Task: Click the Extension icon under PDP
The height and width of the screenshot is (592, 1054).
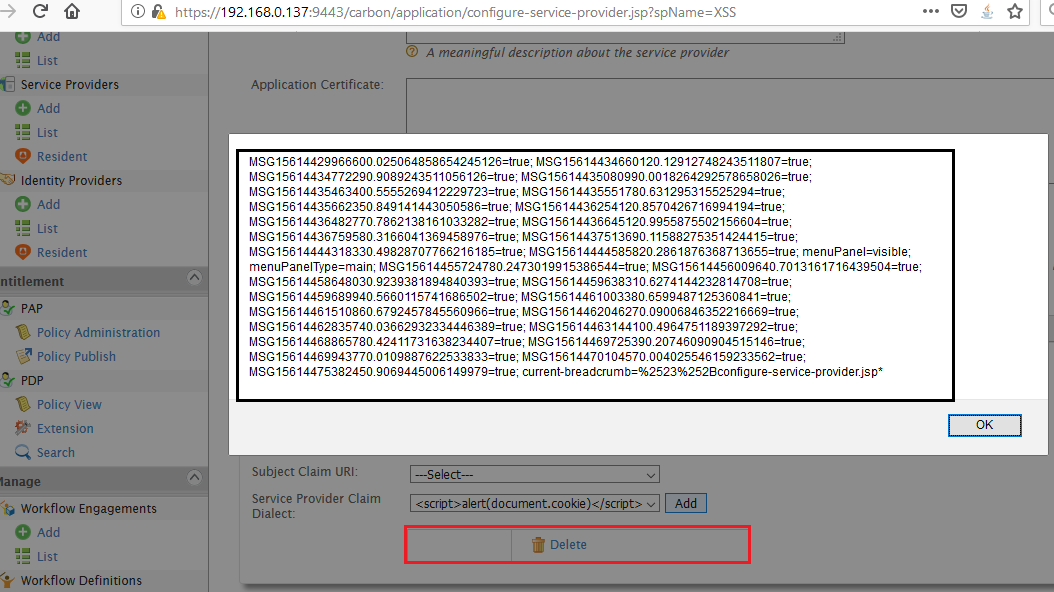Action: 23,428
